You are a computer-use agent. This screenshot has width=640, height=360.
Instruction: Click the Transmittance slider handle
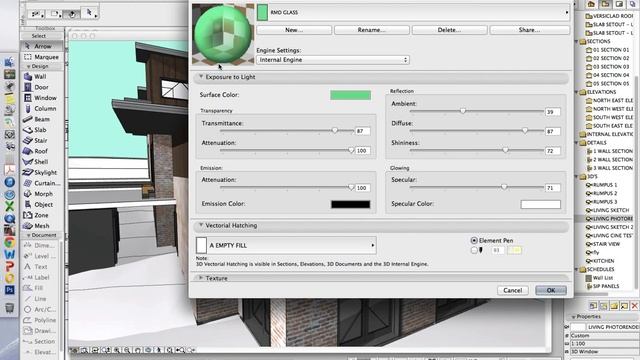(335, 131)
